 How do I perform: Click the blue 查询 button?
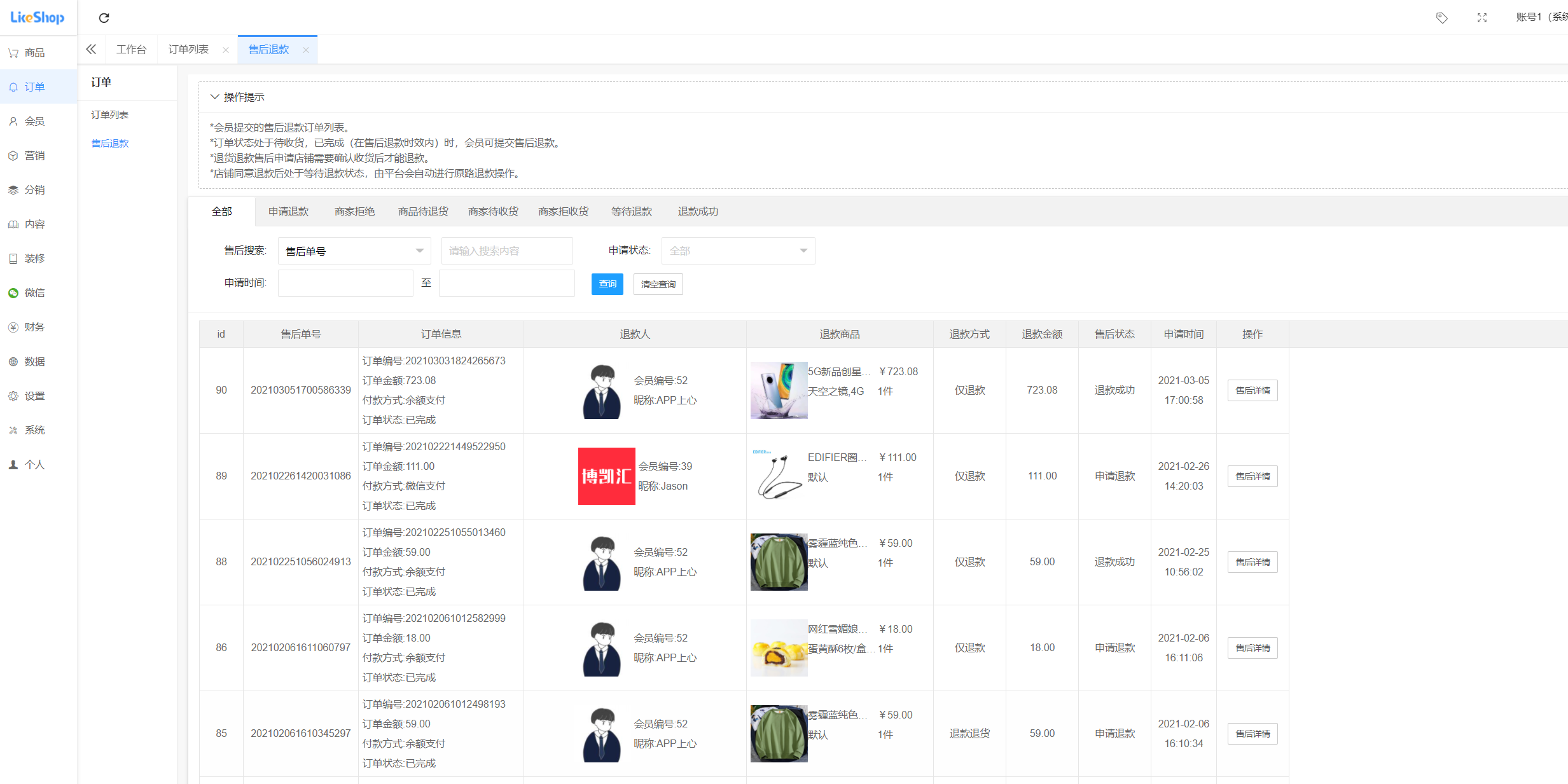pos(607,284)
